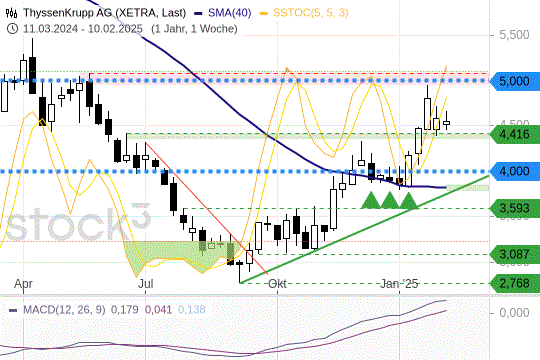Click the purple MACD legend color marker
The height and width of the screenshot is (360, 540).
pos(13,310)
